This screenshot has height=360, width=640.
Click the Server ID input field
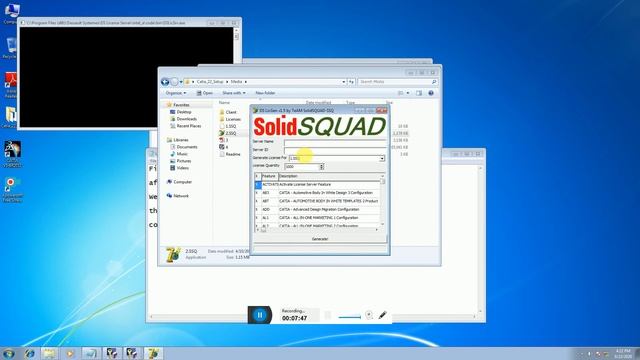coord(335,150)
